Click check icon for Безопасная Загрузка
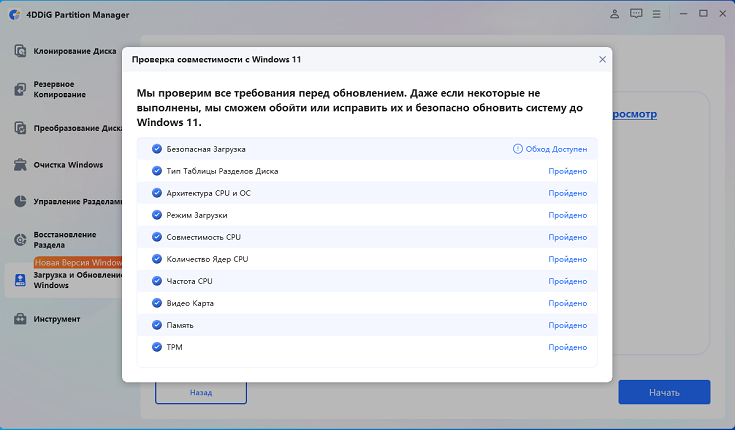Image resolution: width=735 pixels, height=430 pixels. 157,149
